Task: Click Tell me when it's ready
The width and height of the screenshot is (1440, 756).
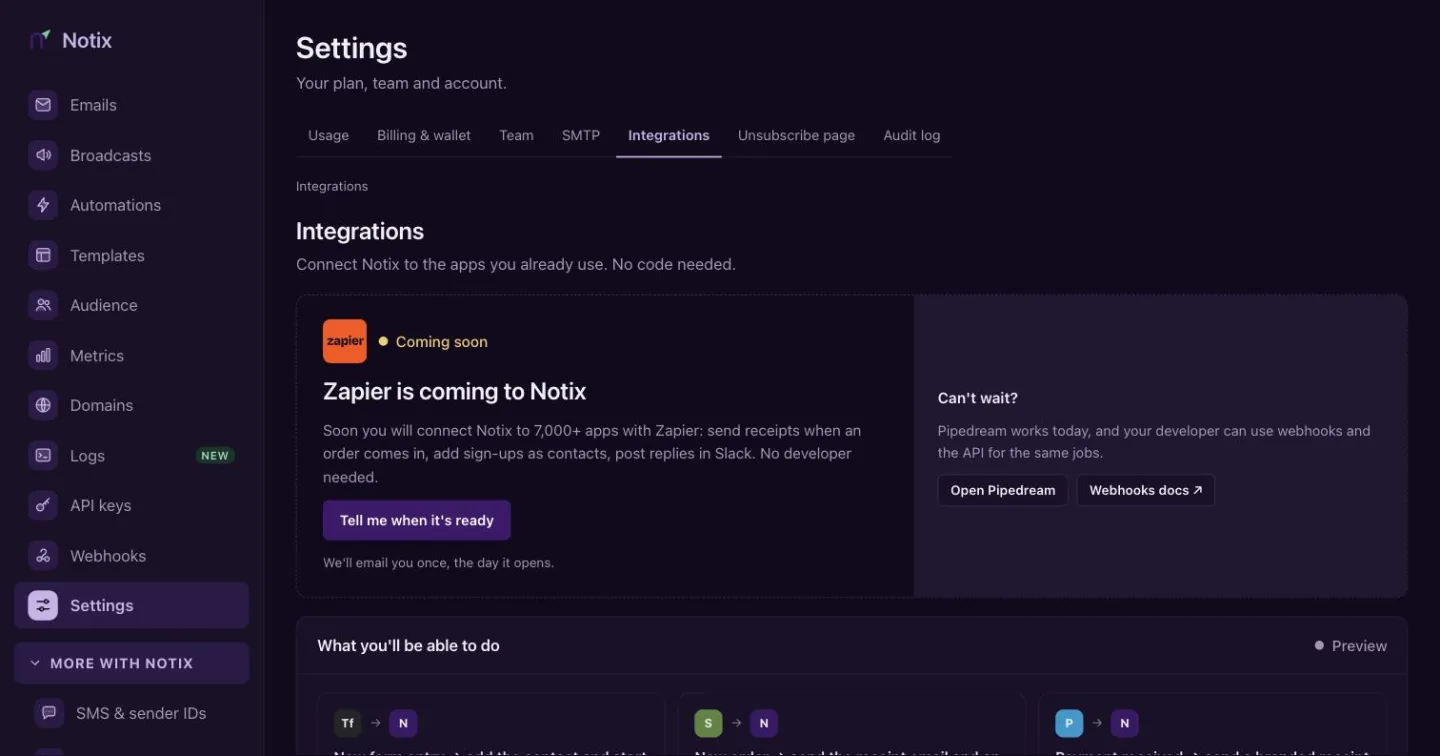Action: tap(417, 520)
